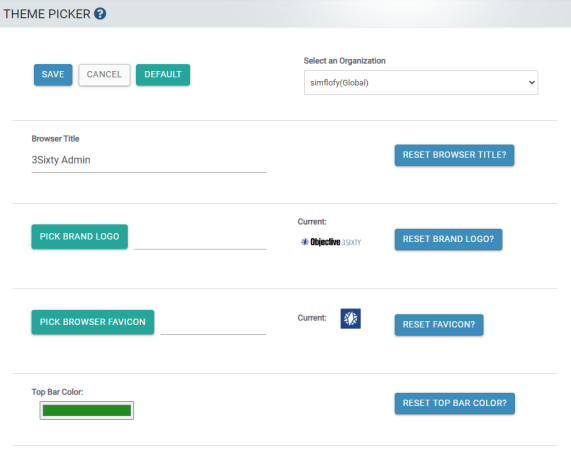Click the Objective 3Sixty brand logo
Image resolution: width=571 pixels, height=450 pixels.
pos(331,242)
